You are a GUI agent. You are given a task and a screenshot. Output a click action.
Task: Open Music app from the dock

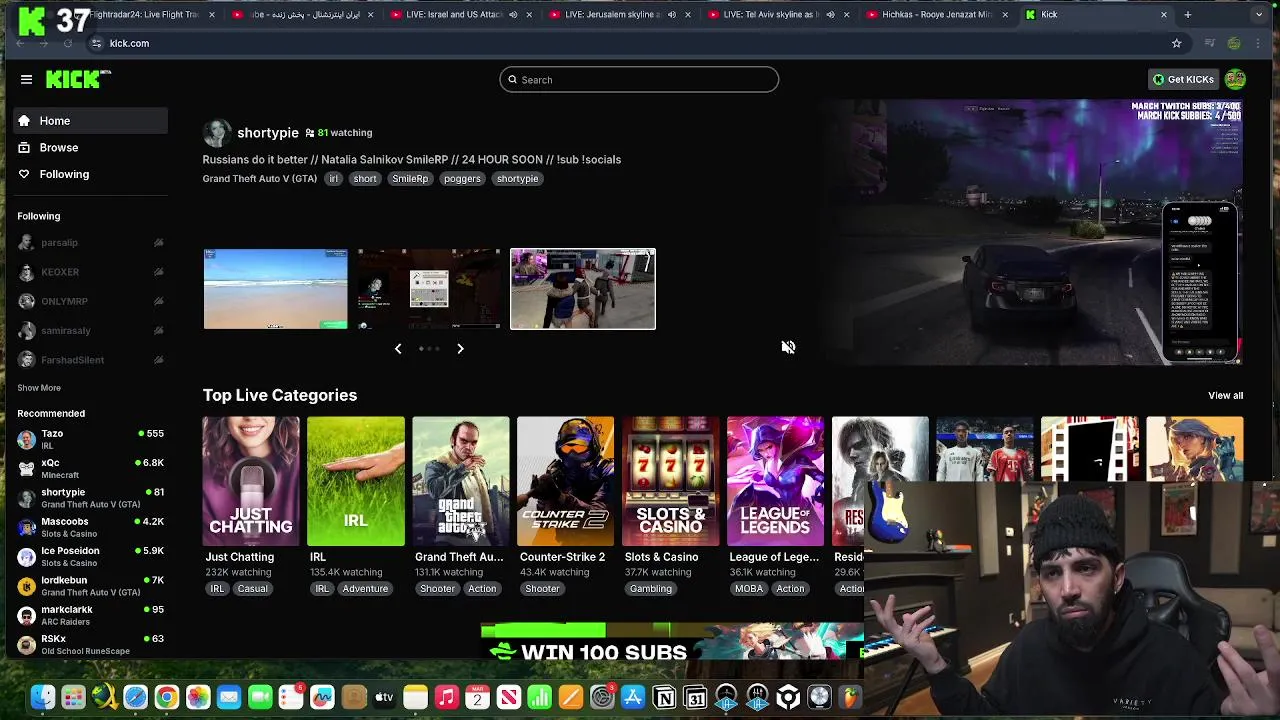pos(446,697)
